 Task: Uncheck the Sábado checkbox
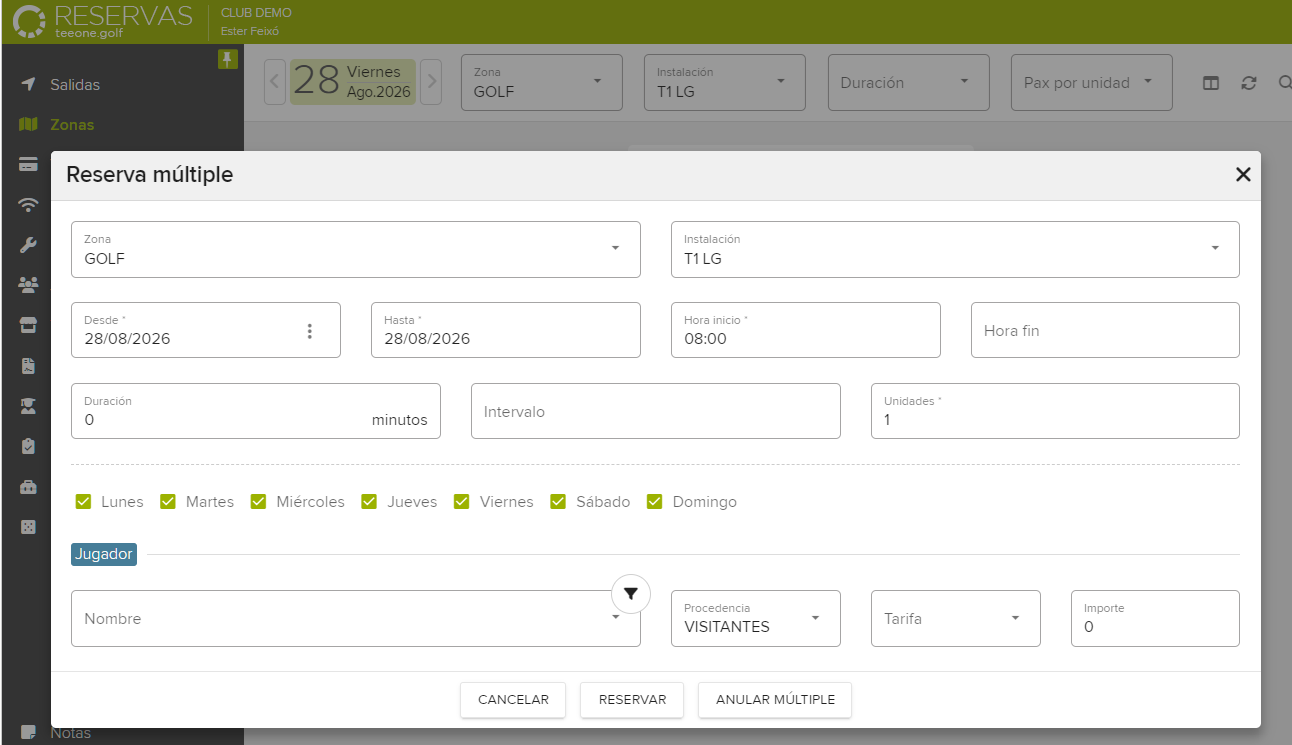click(x=558, y=502)
